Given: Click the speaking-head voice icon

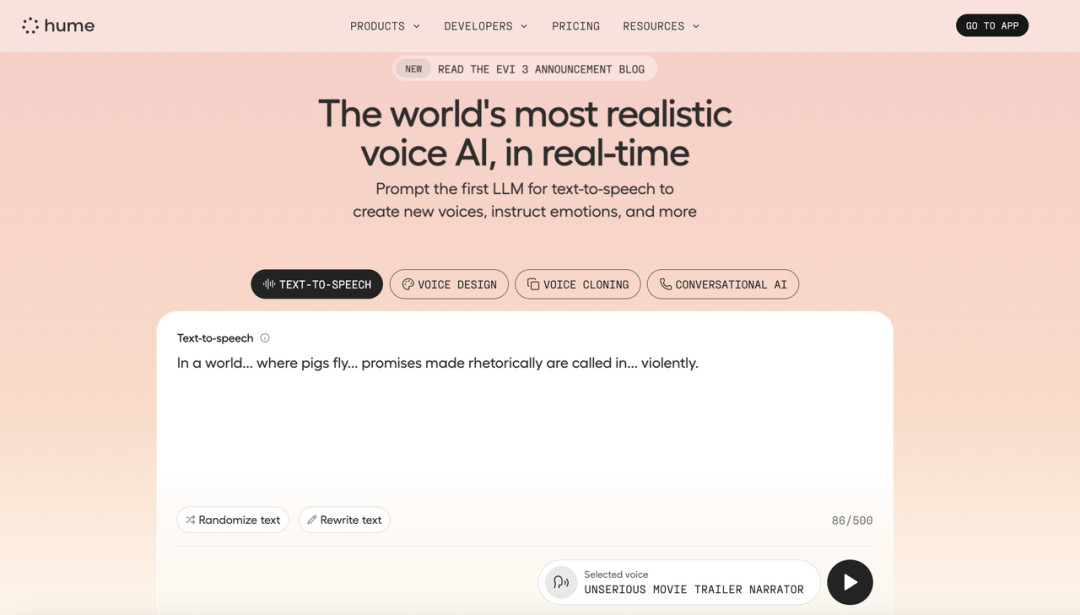Looking at the screenshot, I should click(561, 583).
